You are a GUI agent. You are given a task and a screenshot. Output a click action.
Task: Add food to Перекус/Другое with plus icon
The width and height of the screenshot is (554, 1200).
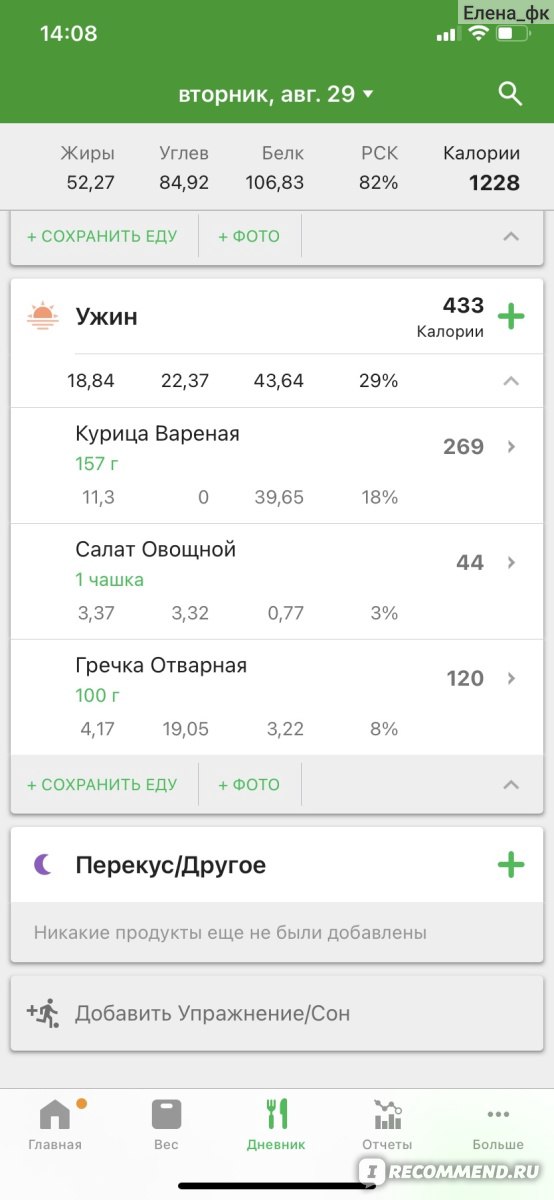(511, 865)
